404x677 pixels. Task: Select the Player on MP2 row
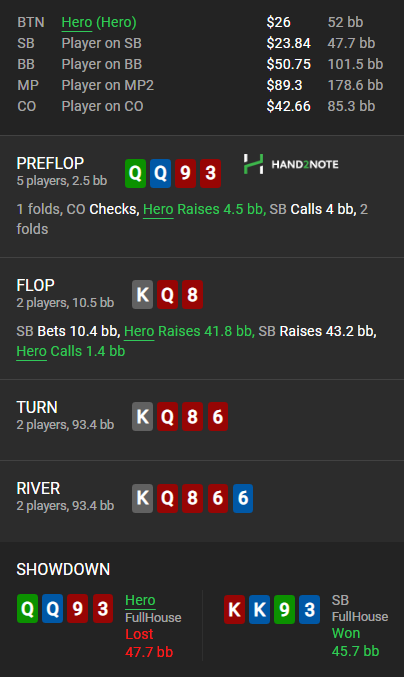pyautogui.click(x=200, y=85)
